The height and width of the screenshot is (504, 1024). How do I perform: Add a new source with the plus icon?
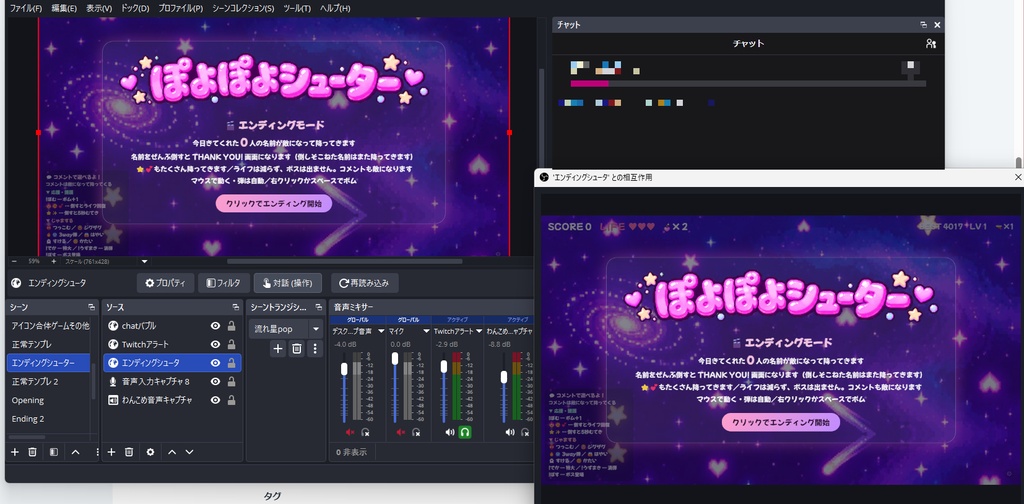pyautogui.click(x=111, y=452)
